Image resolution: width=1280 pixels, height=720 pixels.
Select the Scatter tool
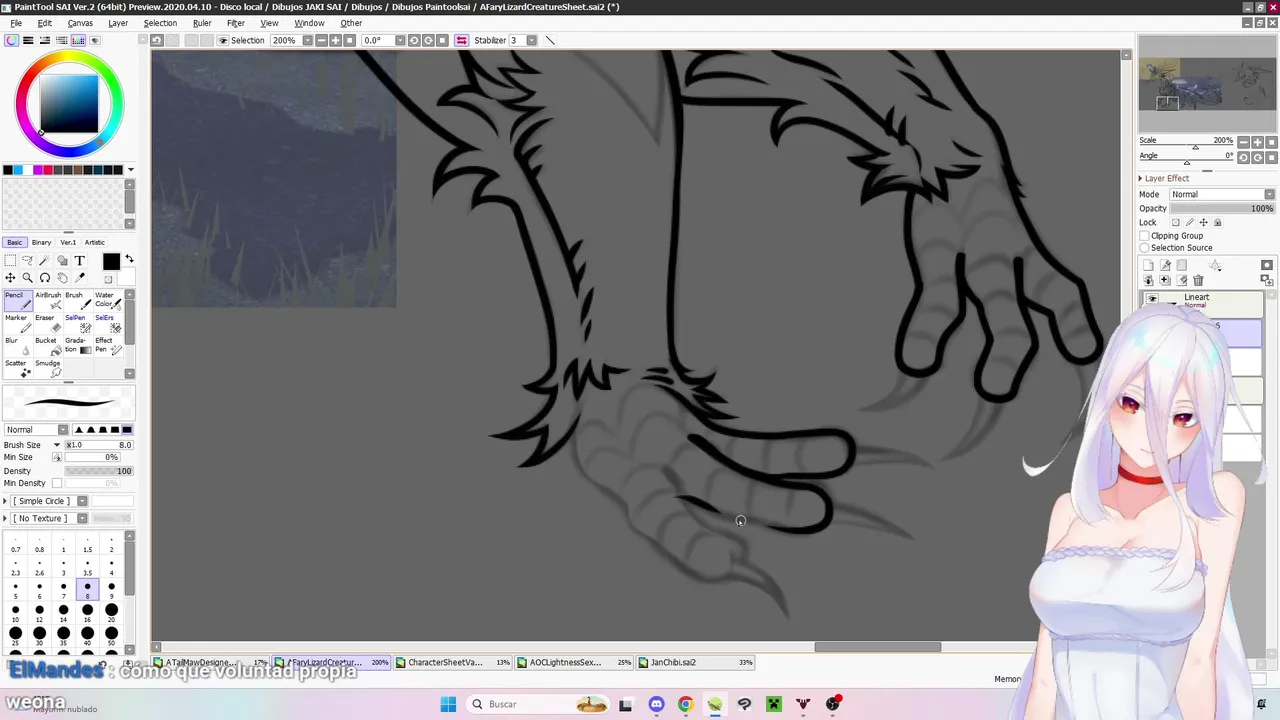19,368
